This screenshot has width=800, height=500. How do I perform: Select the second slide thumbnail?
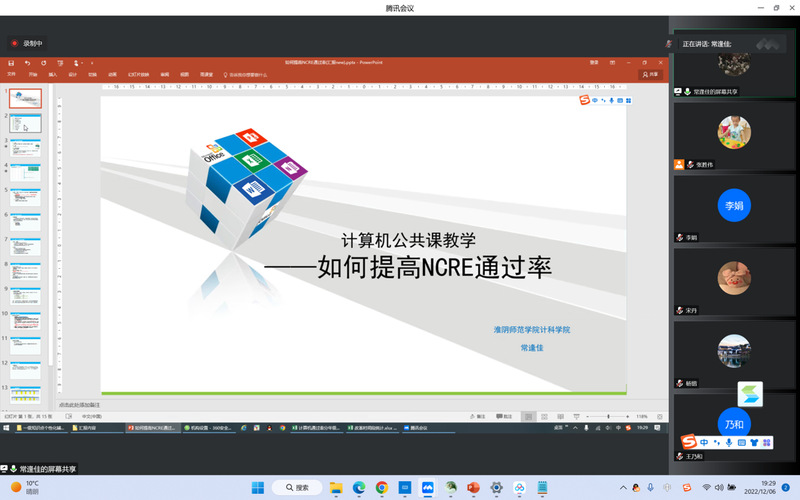[x=26, y=123]
